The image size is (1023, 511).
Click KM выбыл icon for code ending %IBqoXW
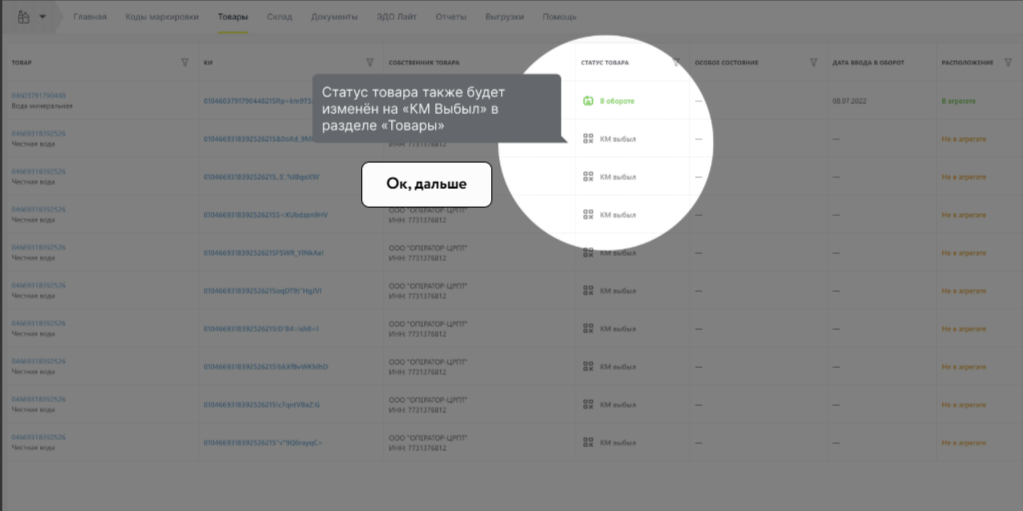588,177
